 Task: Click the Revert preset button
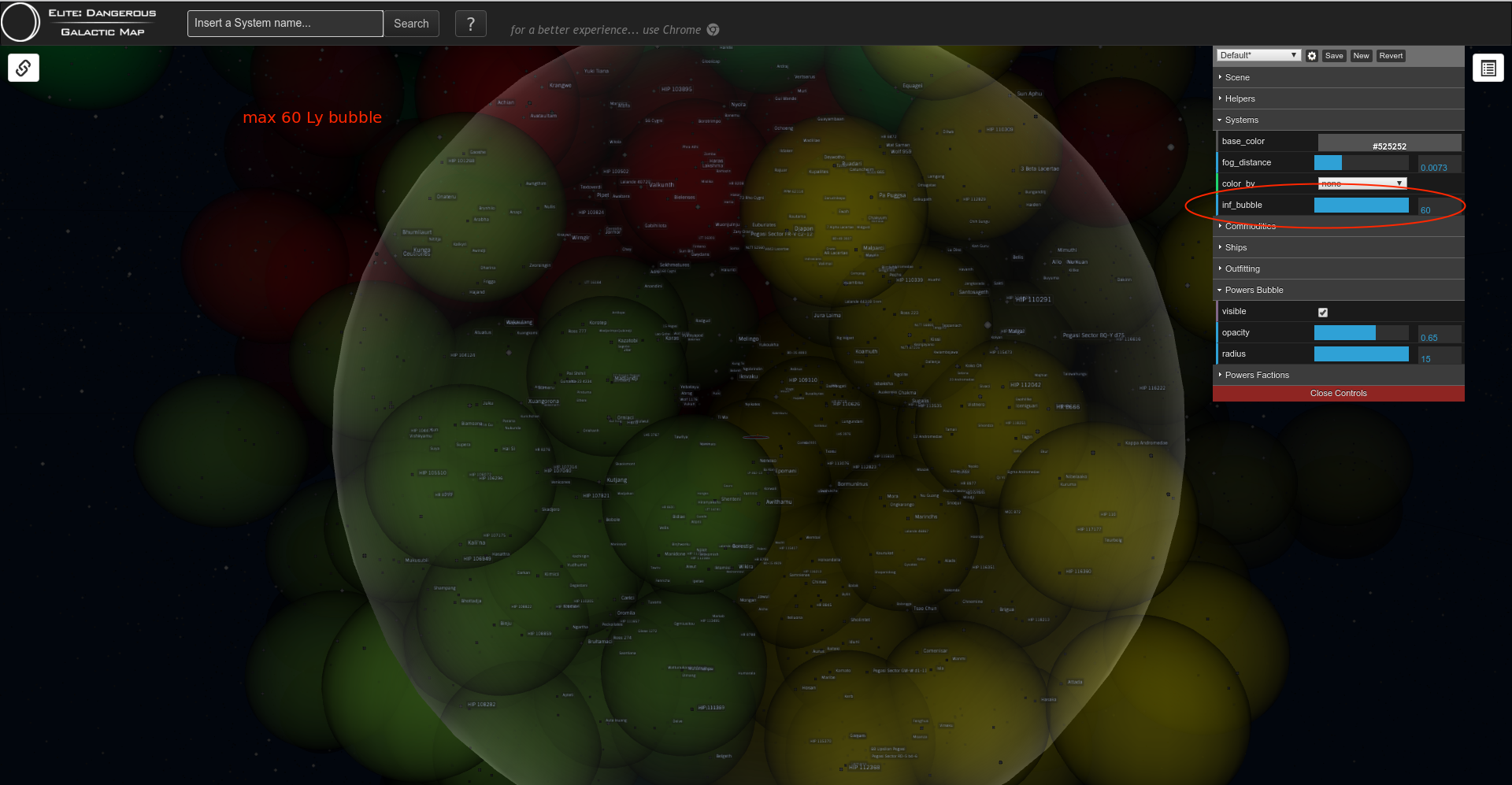click(1391, 56)
